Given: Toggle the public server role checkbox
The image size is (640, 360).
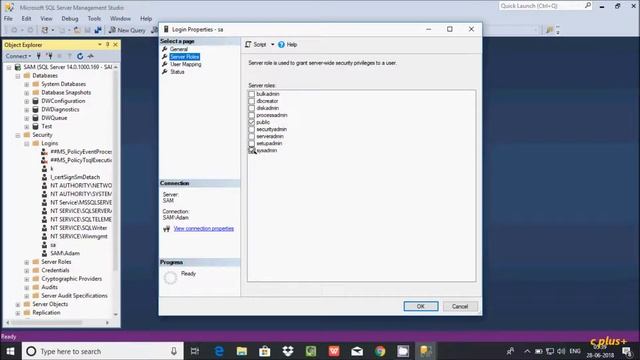Looking at the screenshot, I should (x=251, y=122).
